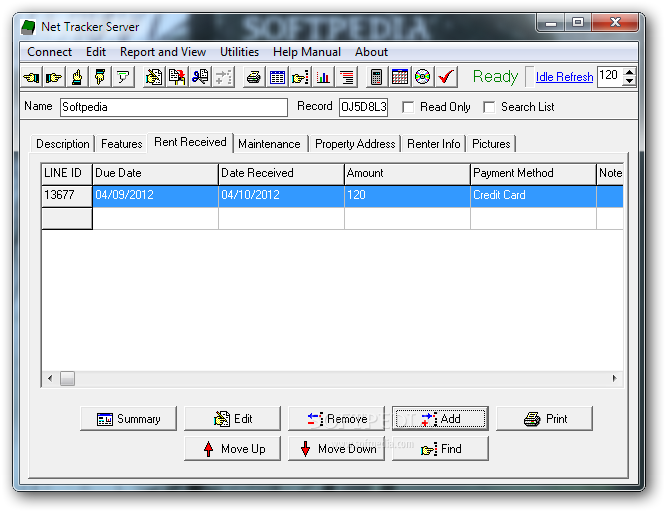The height and width of the screenshot is (512, 666).
Task: Decrease the idle refresh value with down arrow
Action: click(x=630, y=82)
